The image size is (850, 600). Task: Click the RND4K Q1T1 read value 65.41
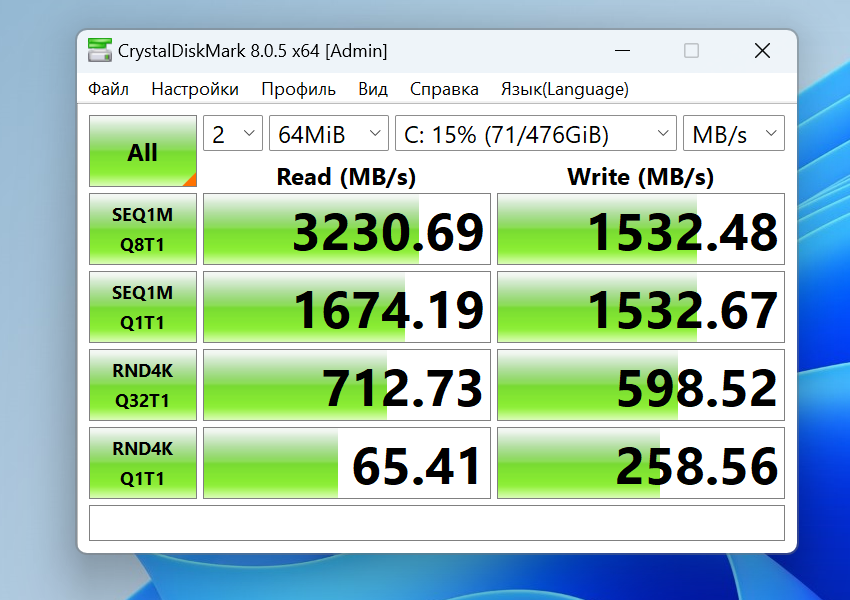[347, 463]
